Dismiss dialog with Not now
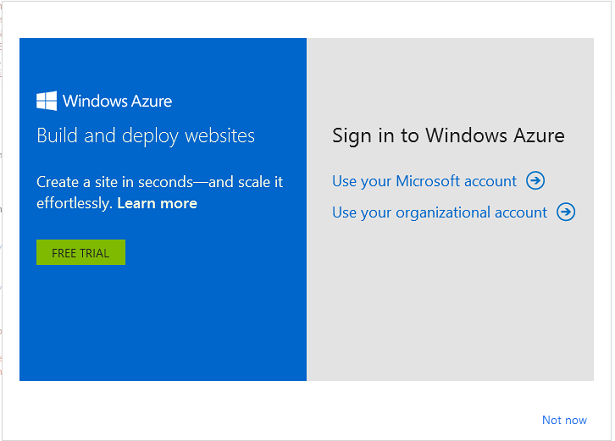This screenshot has width=615, height=441. [x=564, y=420]
